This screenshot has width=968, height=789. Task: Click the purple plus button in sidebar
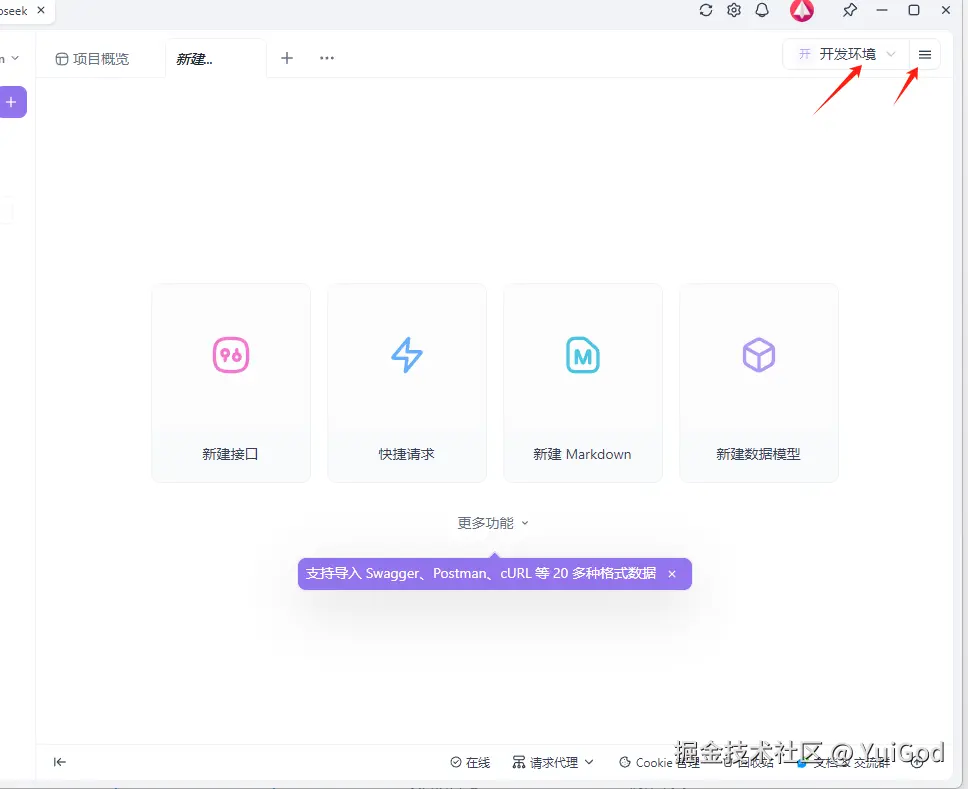12,102
